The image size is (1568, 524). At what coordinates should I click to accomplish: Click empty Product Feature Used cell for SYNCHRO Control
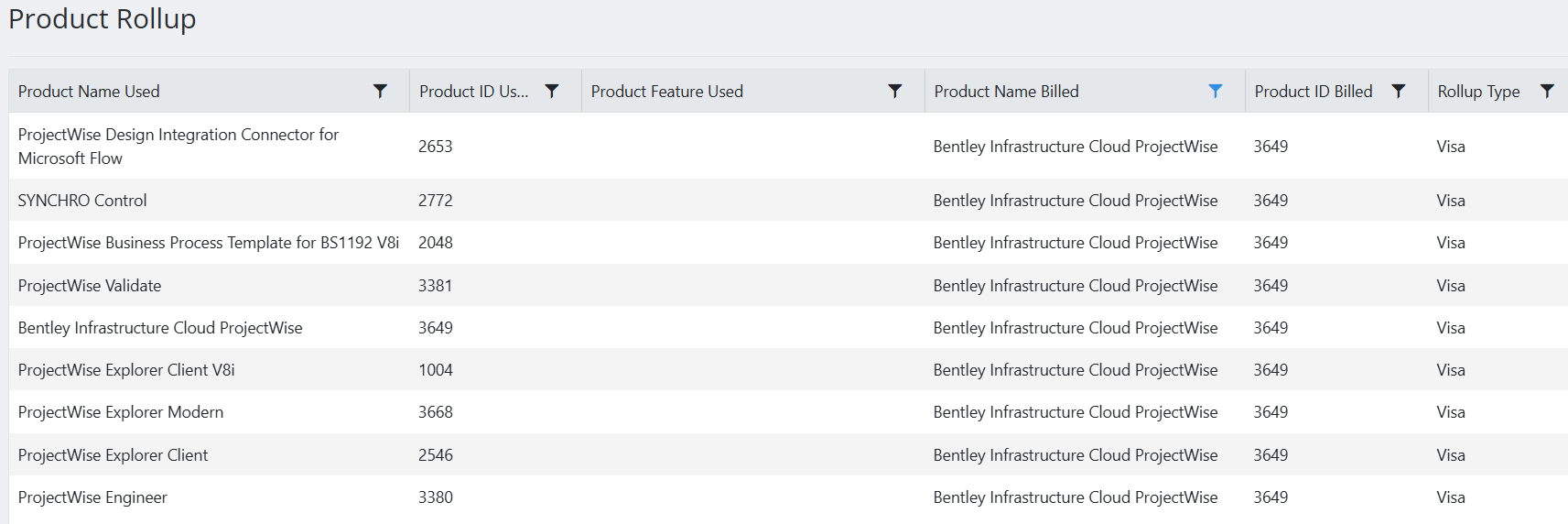coord(752,201)
